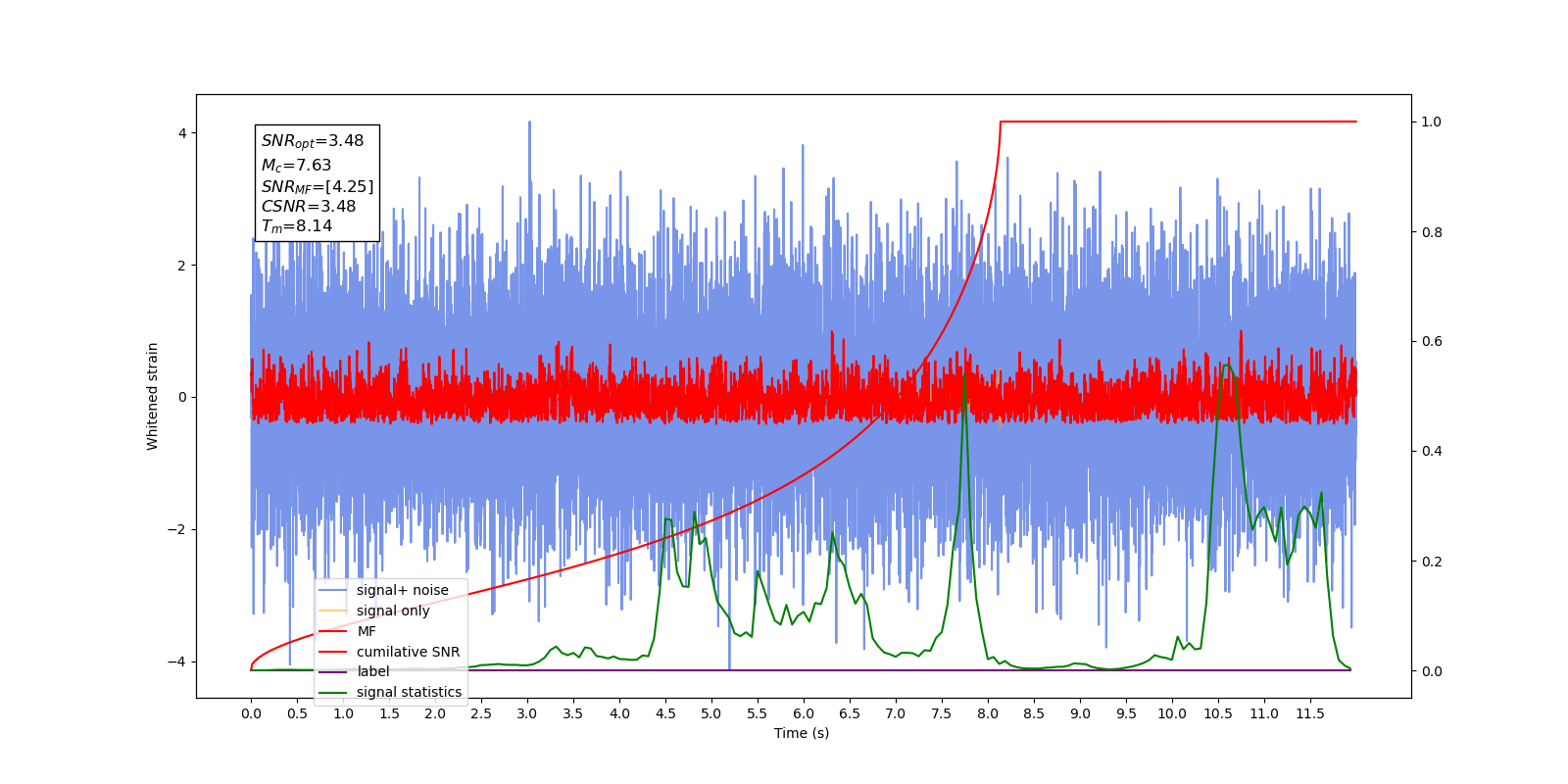Click the Tm=8.14 annotation text
This screenshot has width=1568, height=784.
[x=296, y=226]
